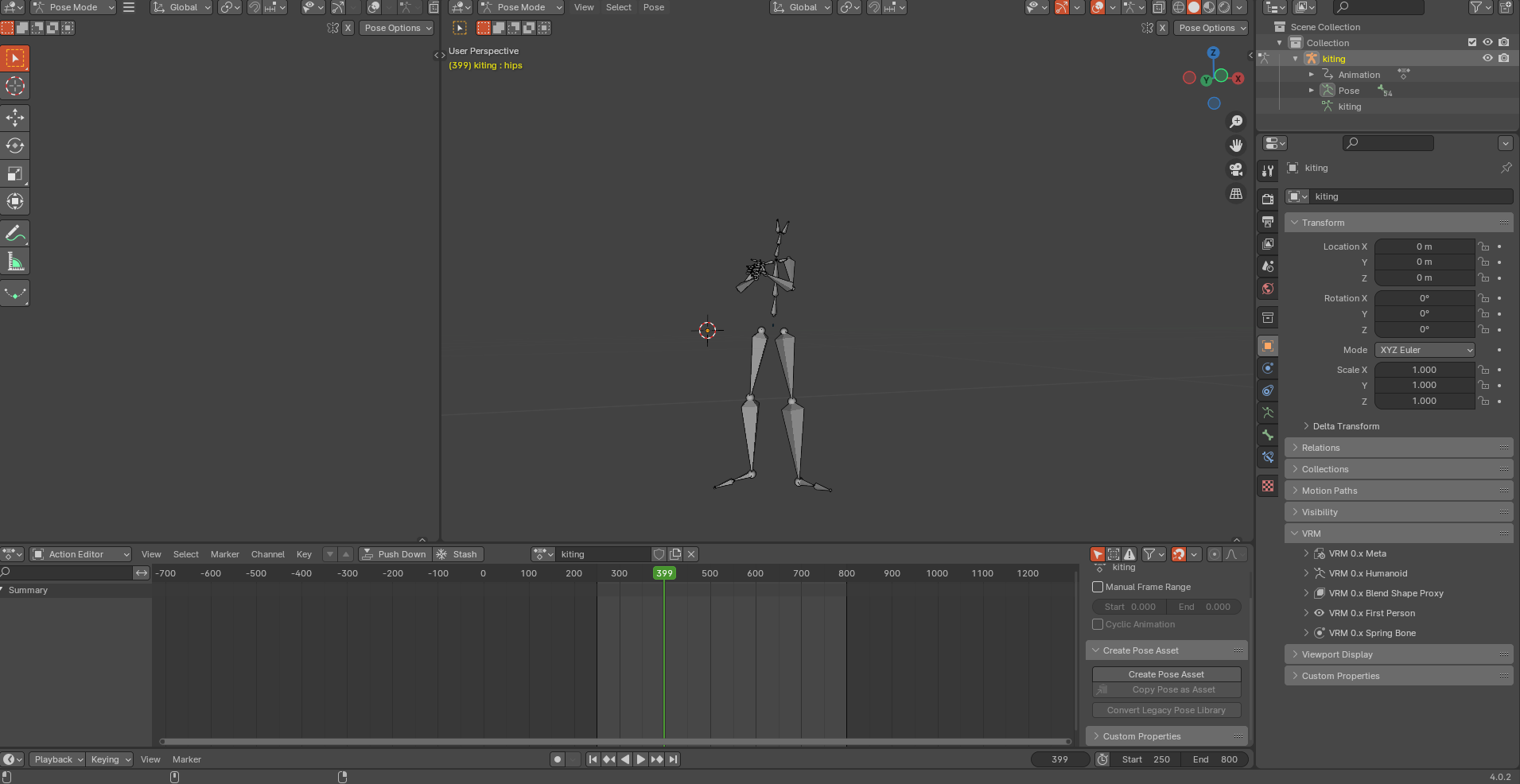Image resolution: width=1520 pixels, height=784 pixels.
Task: Activate the Annotate pencil tool
Action: [15, 234]
